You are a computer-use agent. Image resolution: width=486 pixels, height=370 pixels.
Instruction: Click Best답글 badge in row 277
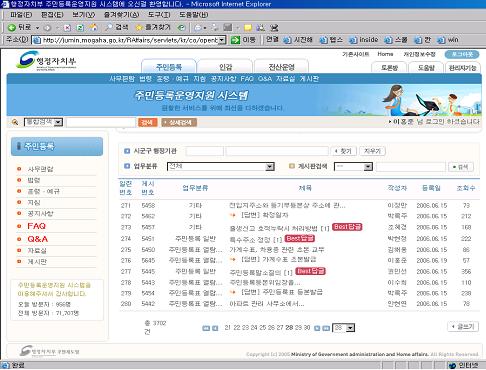(311, 271)
